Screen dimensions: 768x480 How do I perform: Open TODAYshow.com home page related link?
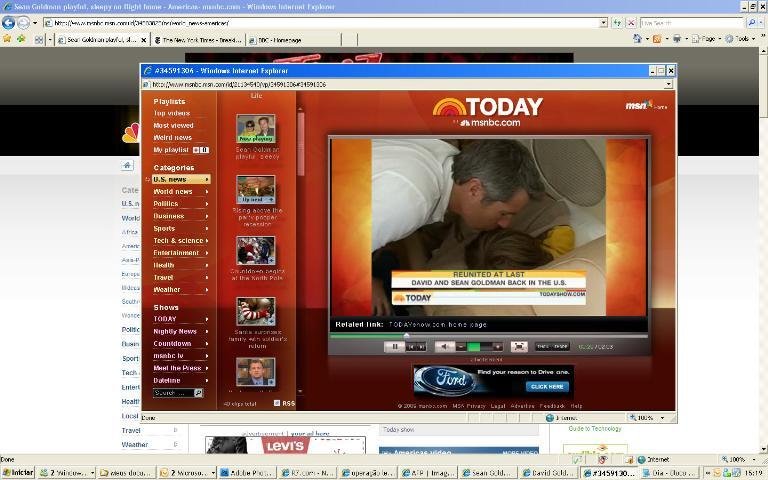437,324
